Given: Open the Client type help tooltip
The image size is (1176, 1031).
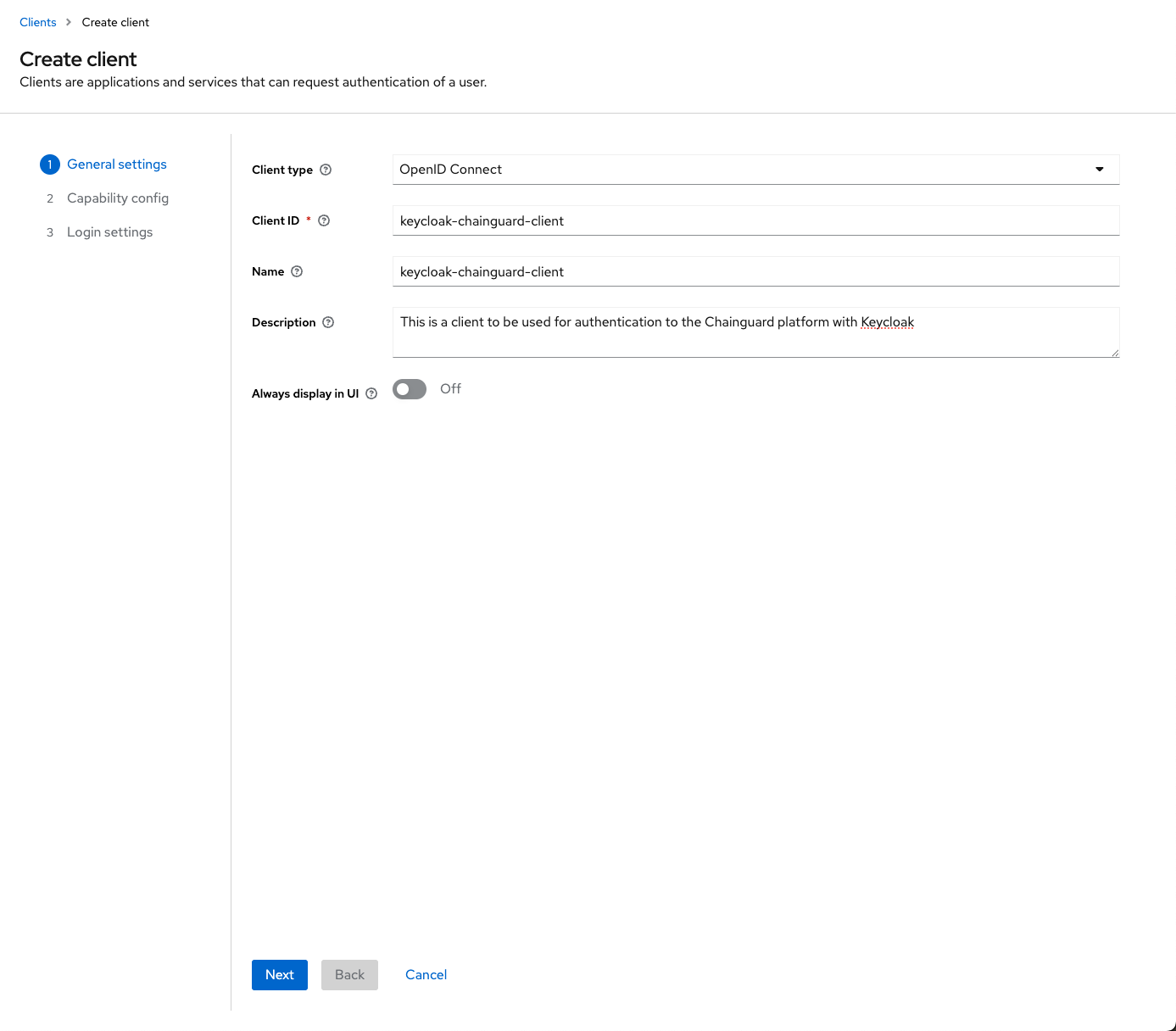Looking at the screenshot, I should 327,170.
